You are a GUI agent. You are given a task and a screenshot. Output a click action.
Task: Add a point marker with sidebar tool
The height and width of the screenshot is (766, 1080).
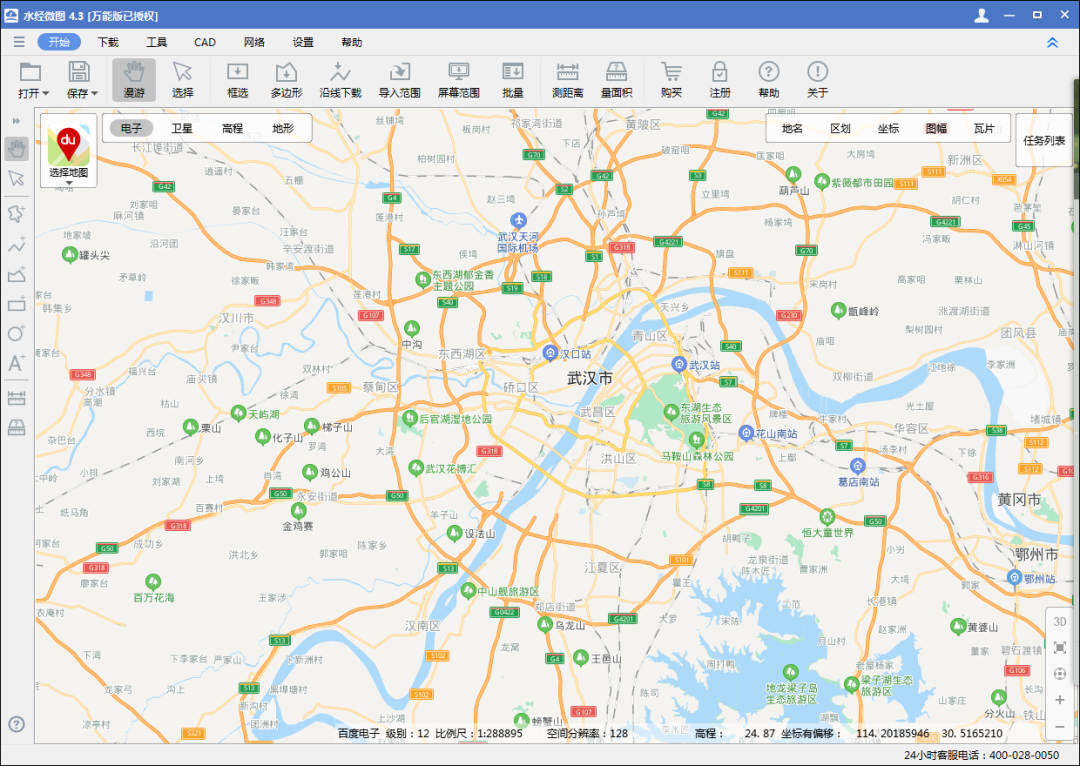click(x=17, y=214)
